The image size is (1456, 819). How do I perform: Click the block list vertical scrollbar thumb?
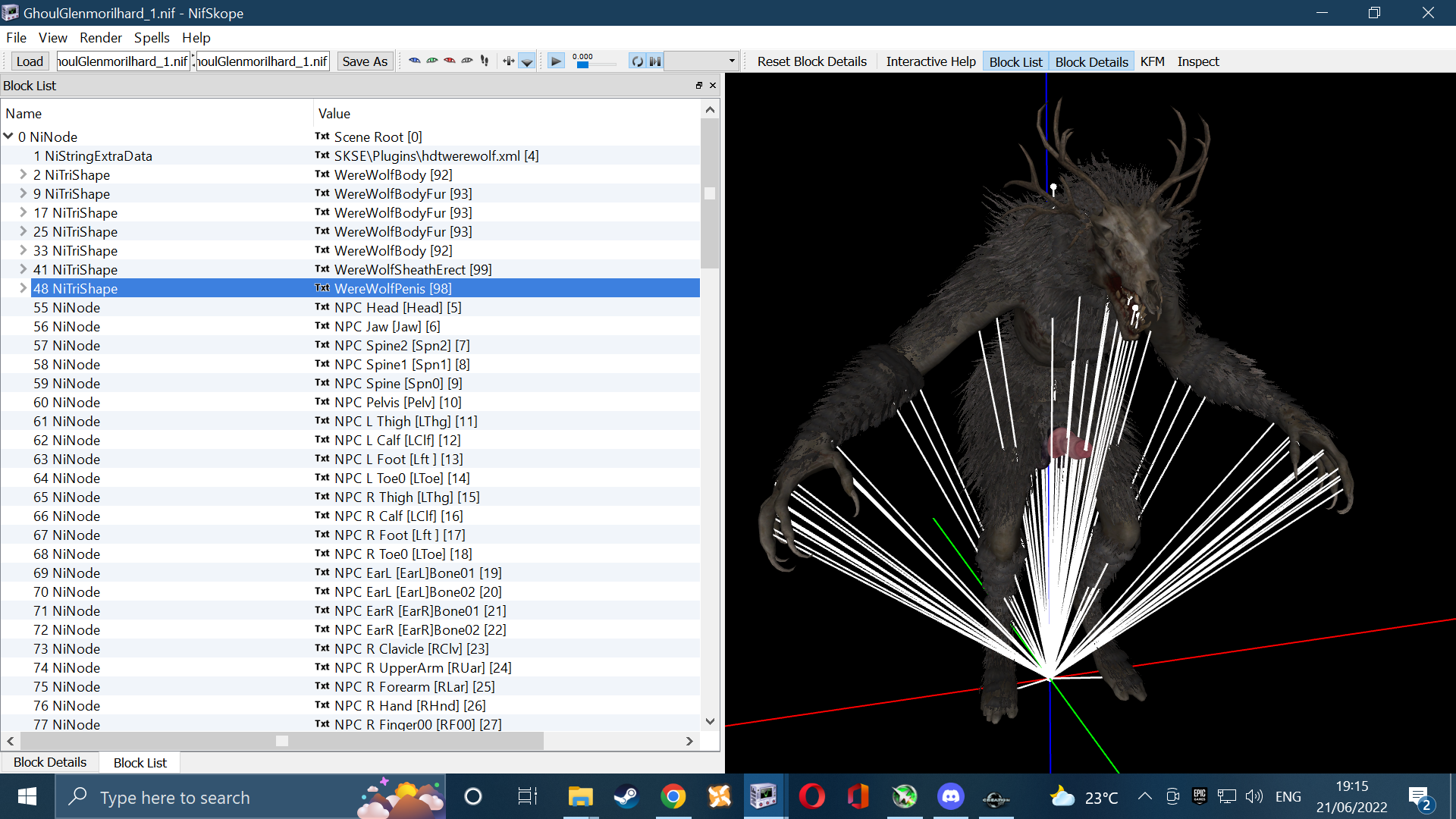pyautogui.click(x=710, y=193)
